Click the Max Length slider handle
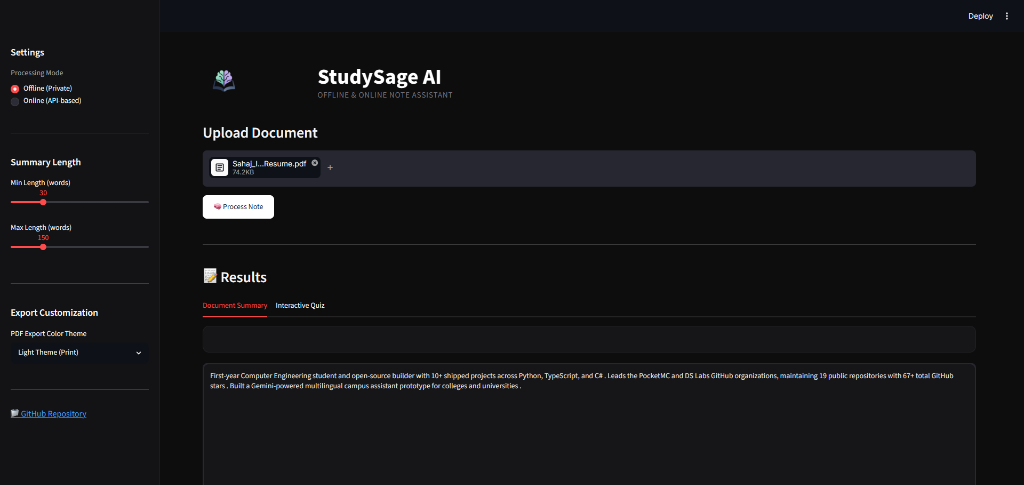Screen dimensions: 1024x485 click(x=43, y=247)
